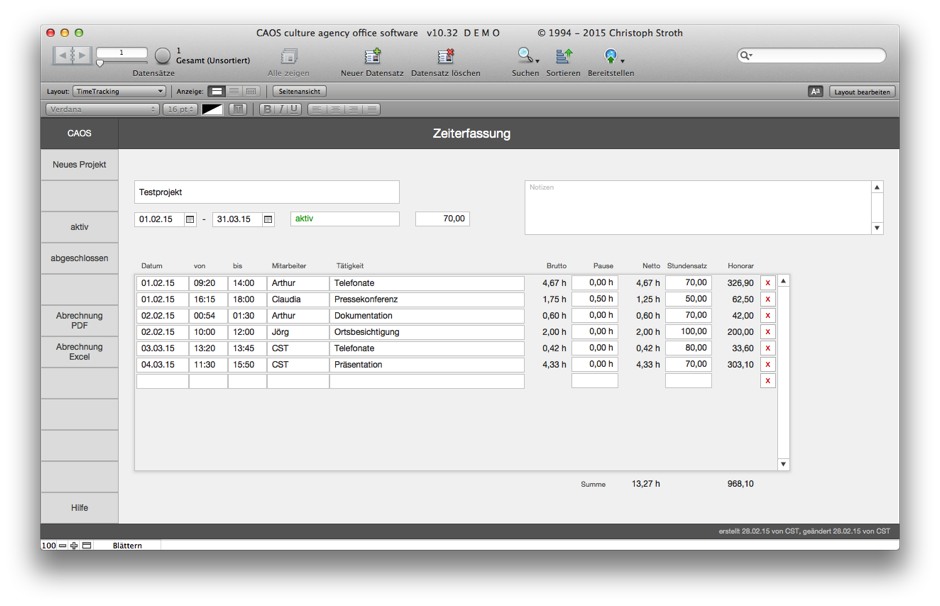Open the 16 pt font size dropdown

(180, 109)
